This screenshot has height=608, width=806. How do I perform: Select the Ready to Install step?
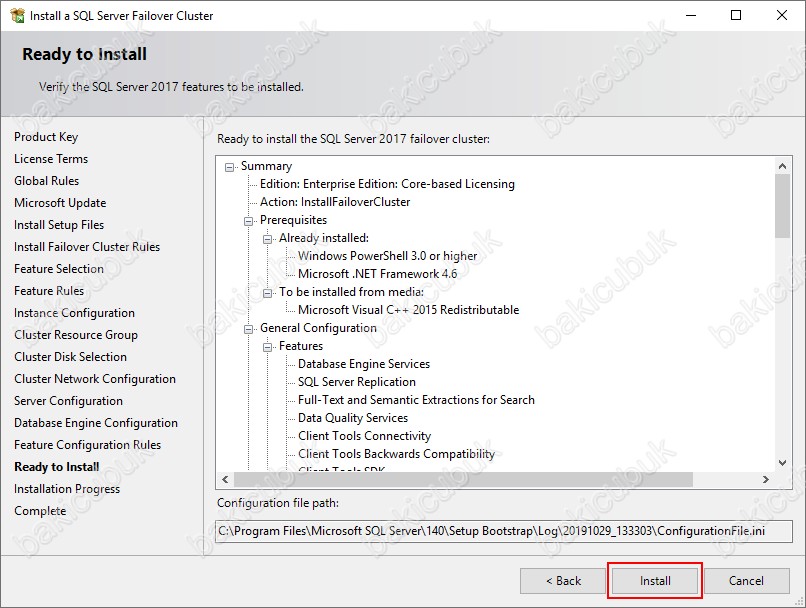pos(57,467)
